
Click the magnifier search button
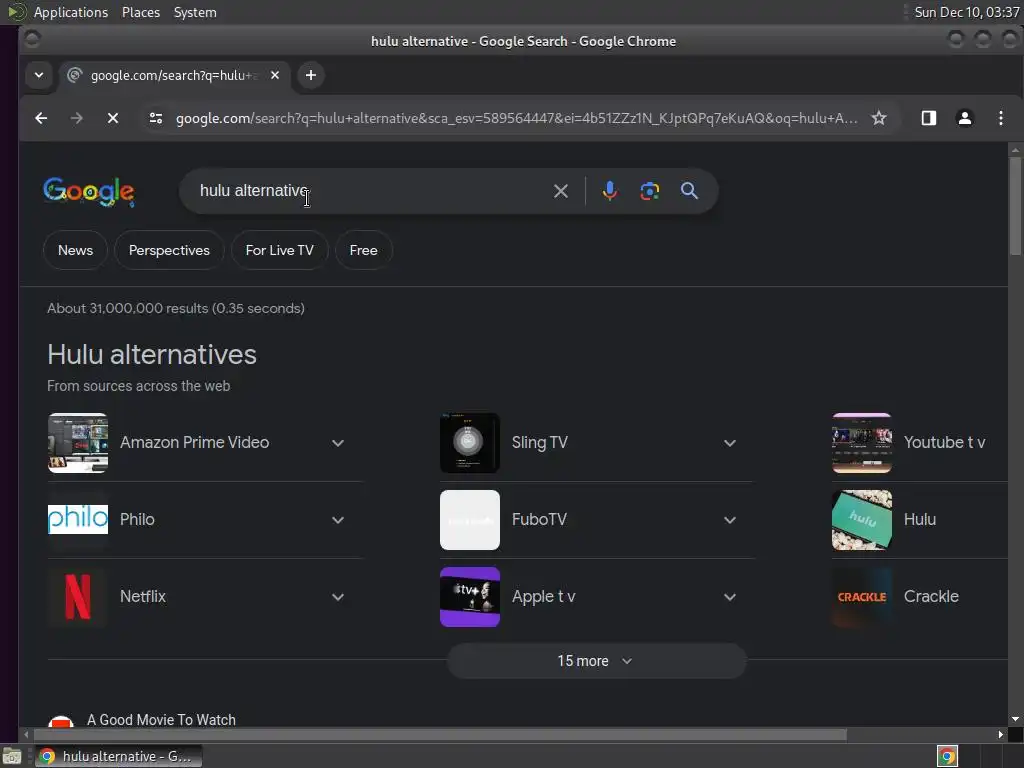point(689,191)
